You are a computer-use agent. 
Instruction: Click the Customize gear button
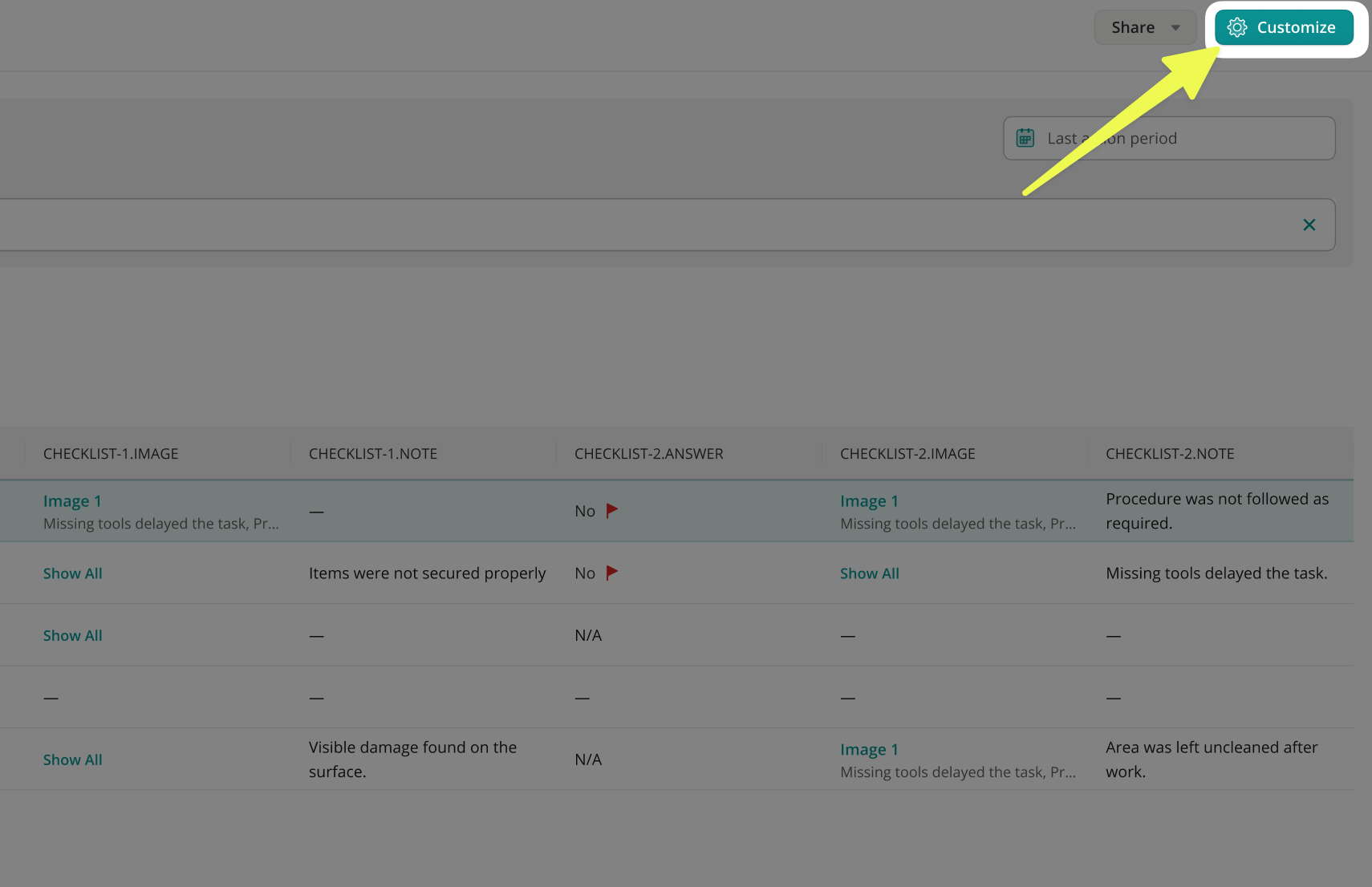point(1283,27)
